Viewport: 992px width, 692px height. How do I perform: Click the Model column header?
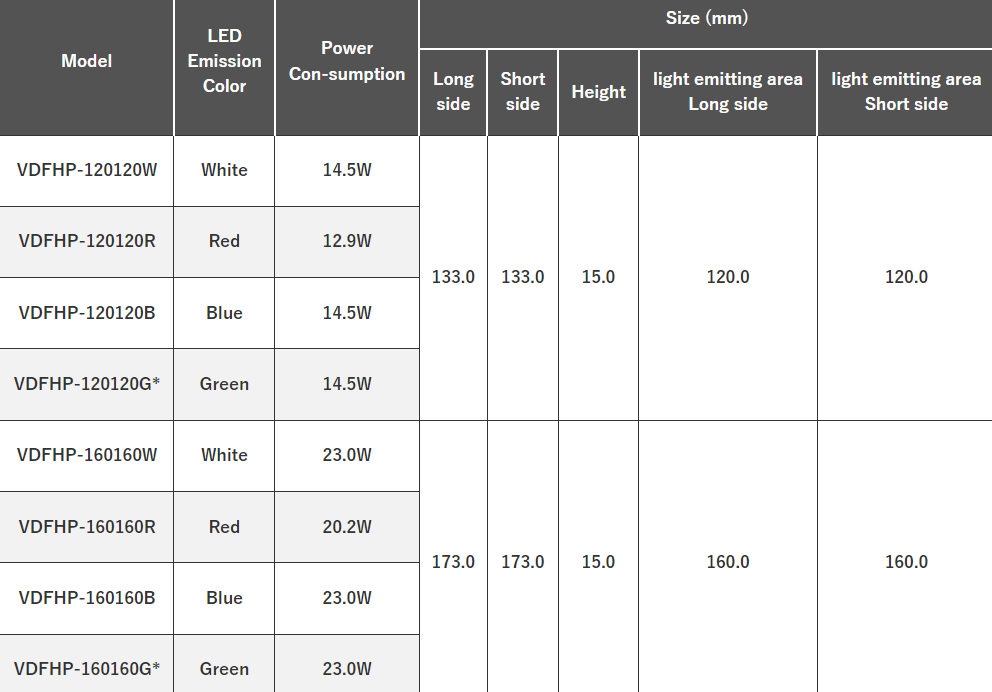click(87, 61)
